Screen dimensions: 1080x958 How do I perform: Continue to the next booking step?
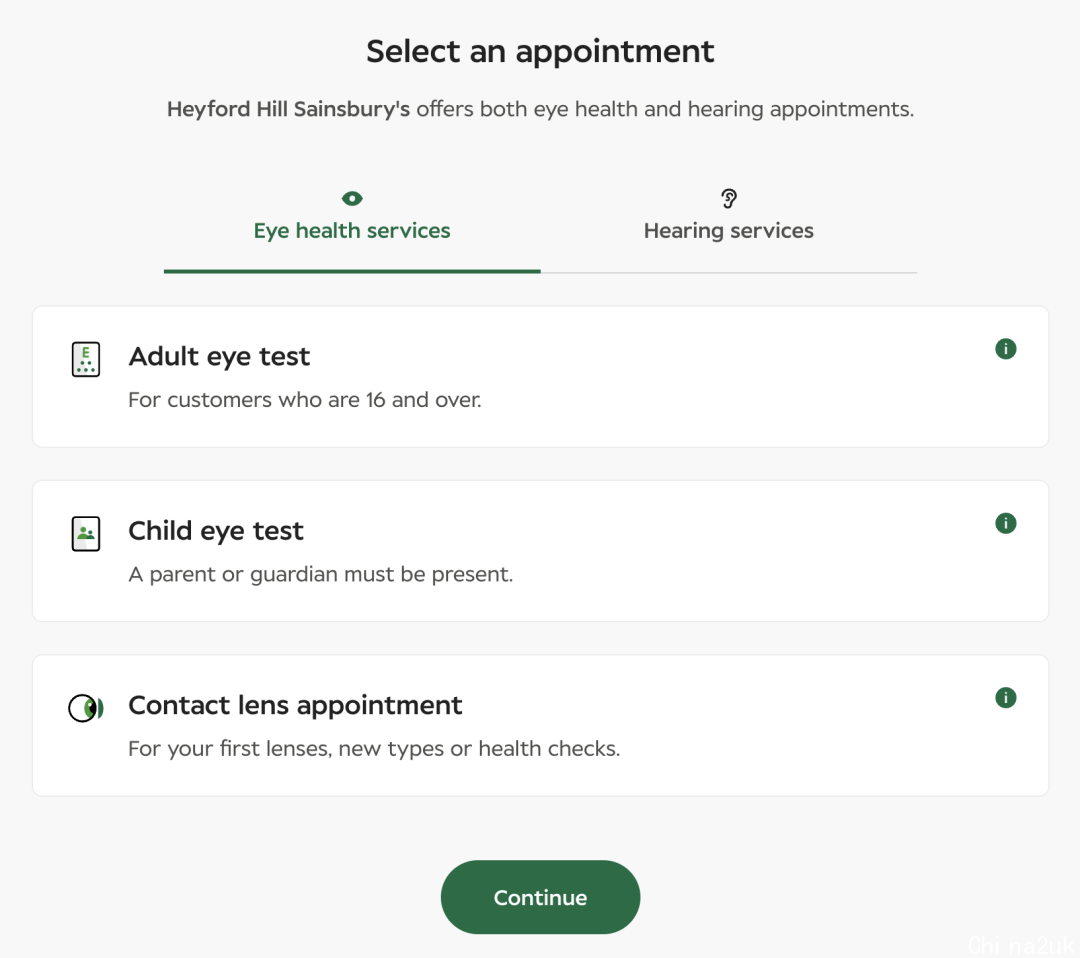click(541, 897)
